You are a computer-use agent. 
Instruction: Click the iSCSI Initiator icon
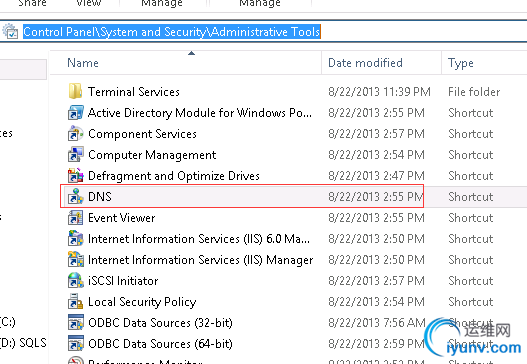pos(75,280)
